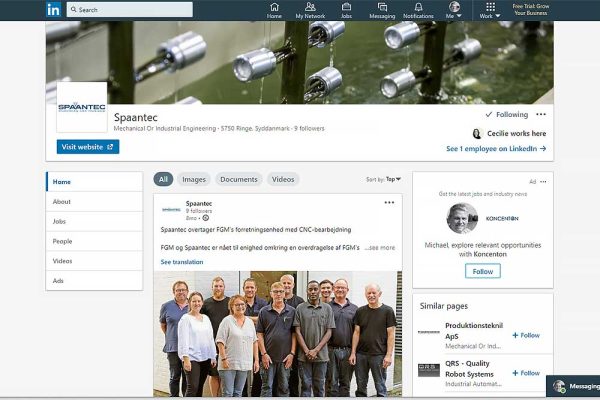Open the group photo in the post
This screenshot has width=600, height=400.
tap(278, 334)
